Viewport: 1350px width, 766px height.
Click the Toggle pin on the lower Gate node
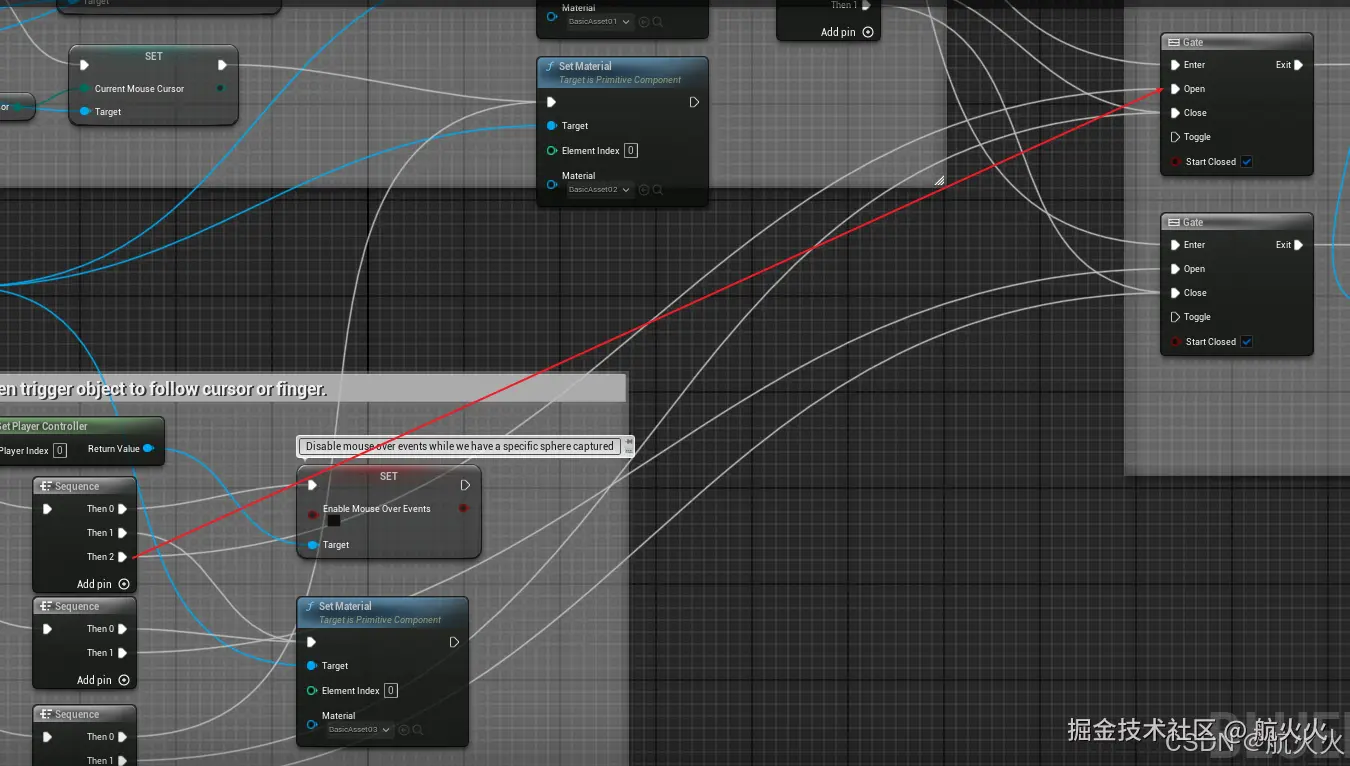[1175, 317]
